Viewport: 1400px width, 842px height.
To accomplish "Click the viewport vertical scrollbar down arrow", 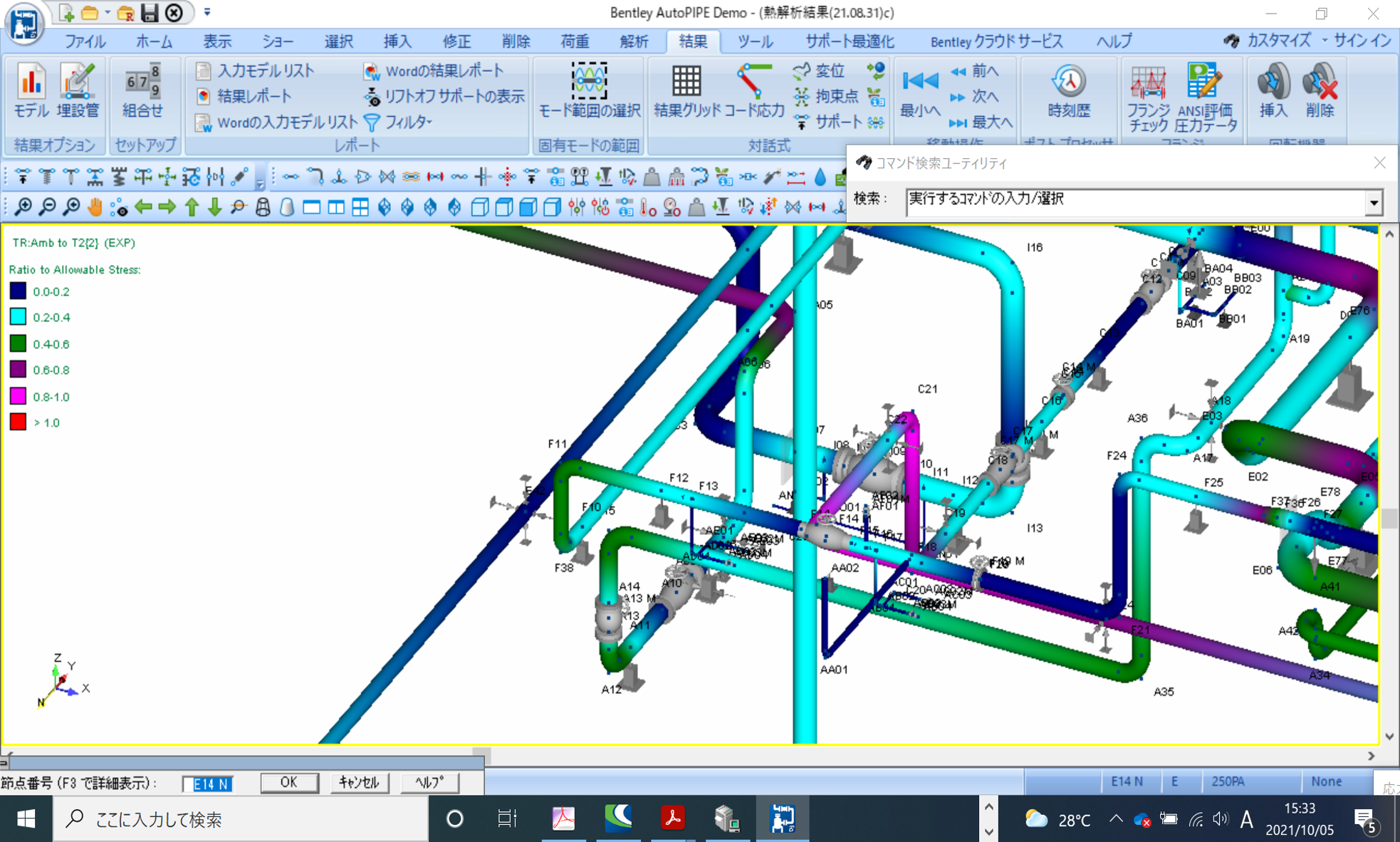I will click(1389, 736).
